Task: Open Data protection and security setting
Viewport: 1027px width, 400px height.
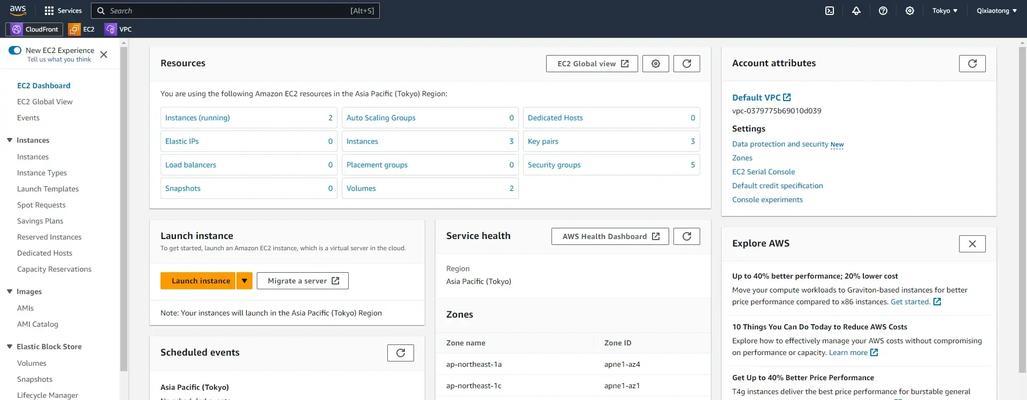Action: tap(780, 144)
